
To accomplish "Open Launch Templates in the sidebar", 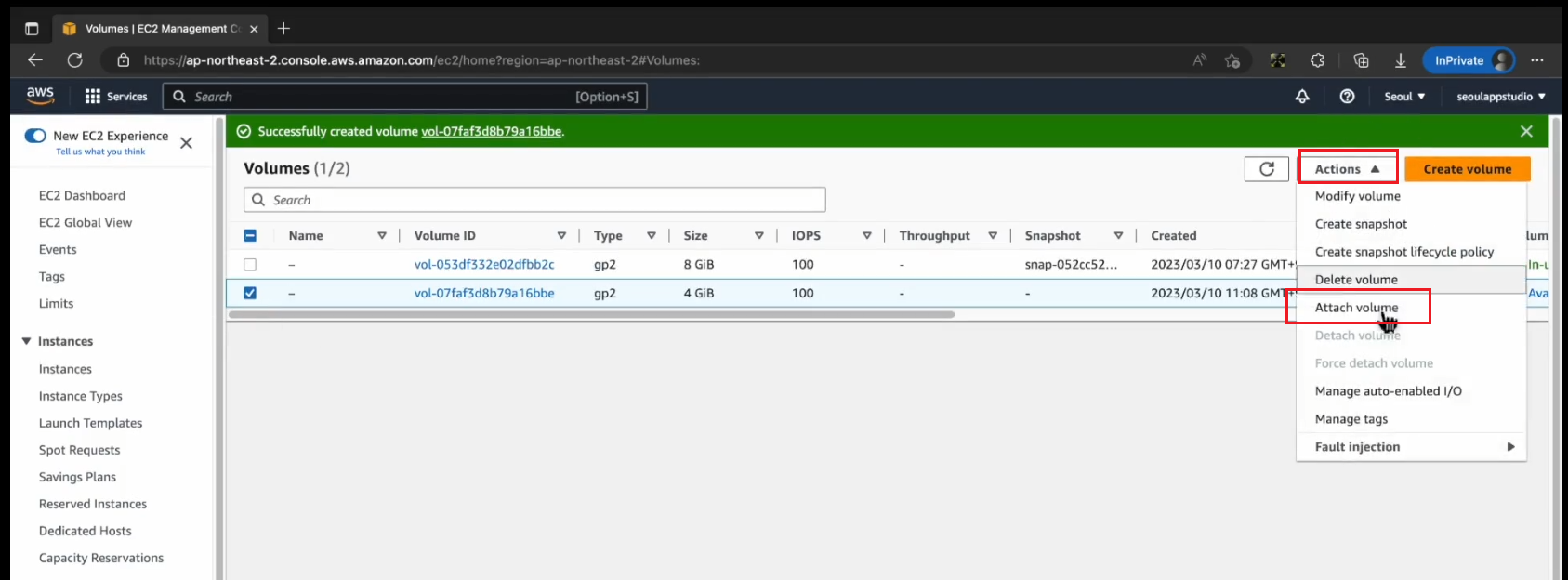I will point(90,423).
